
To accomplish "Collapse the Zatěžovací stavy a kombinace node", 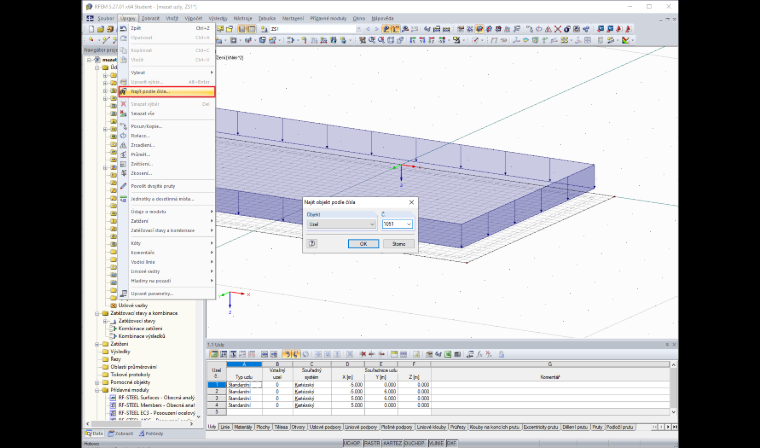I will point(97,313).
